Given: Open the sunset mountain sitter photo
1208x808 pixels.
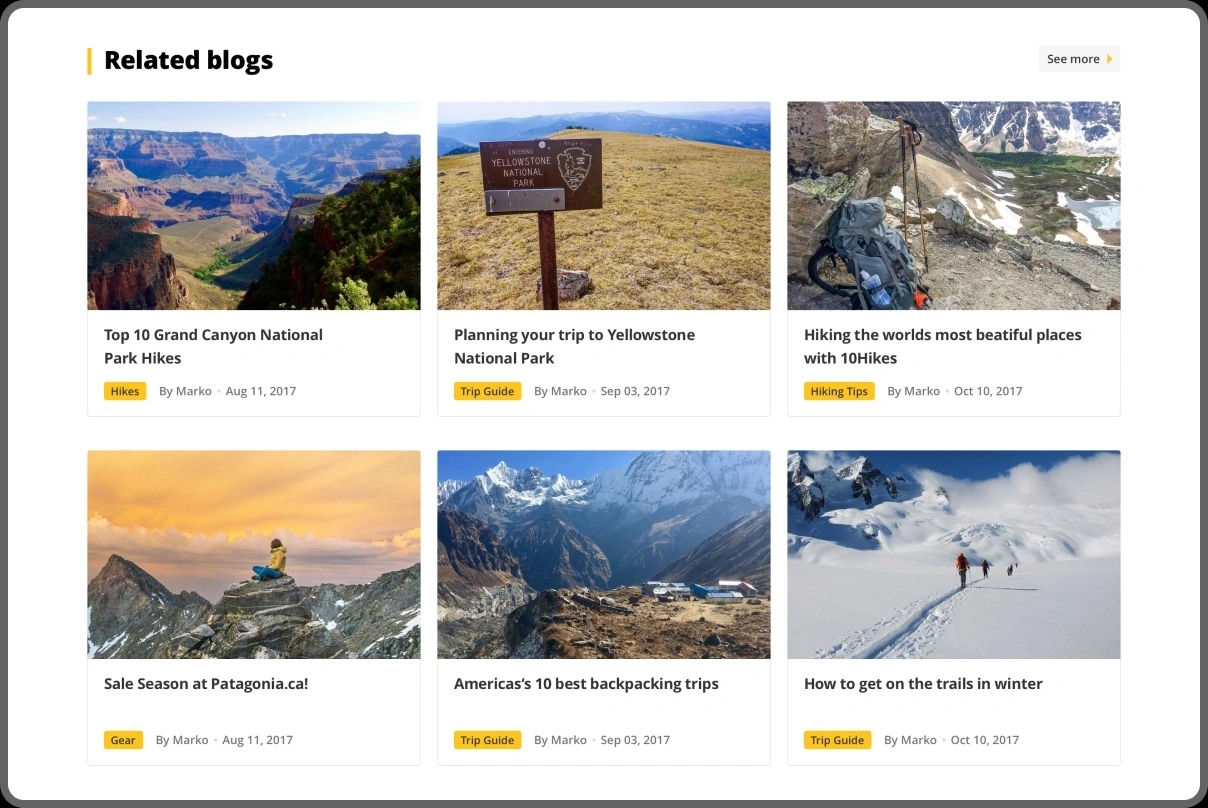Looking at the screenshot, I should (253, 554).
